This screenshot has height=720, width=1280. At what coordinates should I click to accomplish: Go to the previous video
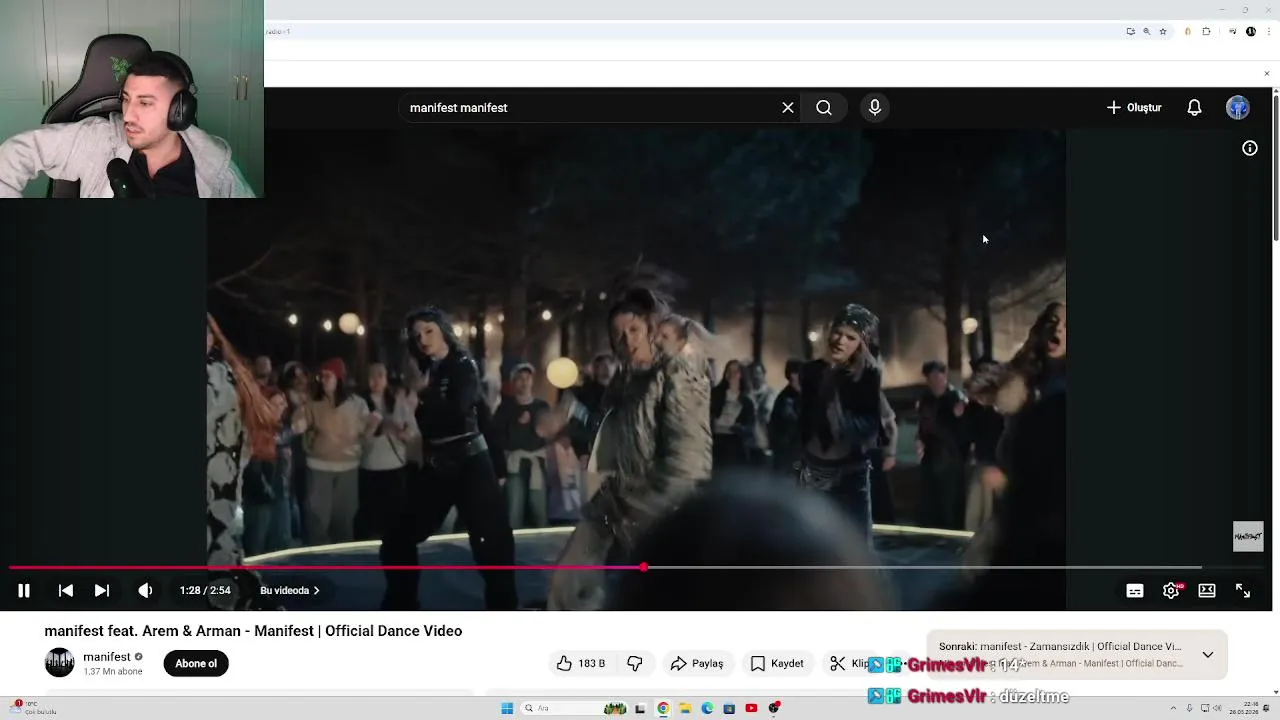[66, 590]
